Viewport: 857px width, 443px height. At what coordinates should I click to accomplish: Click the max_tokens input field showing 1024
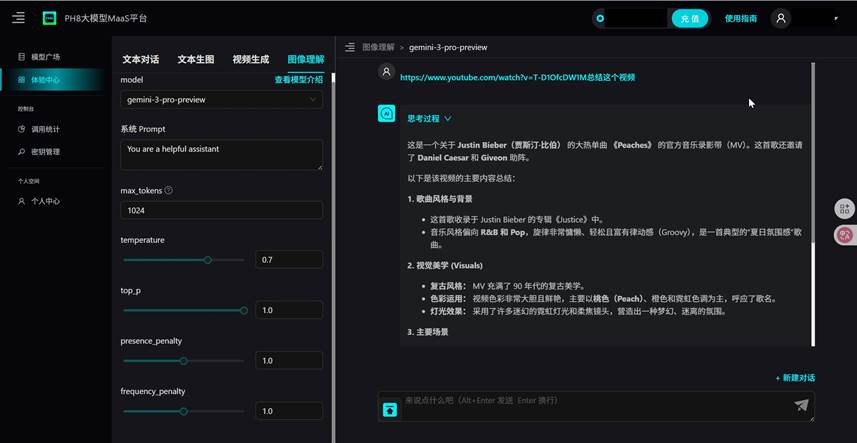click(221, 210)
